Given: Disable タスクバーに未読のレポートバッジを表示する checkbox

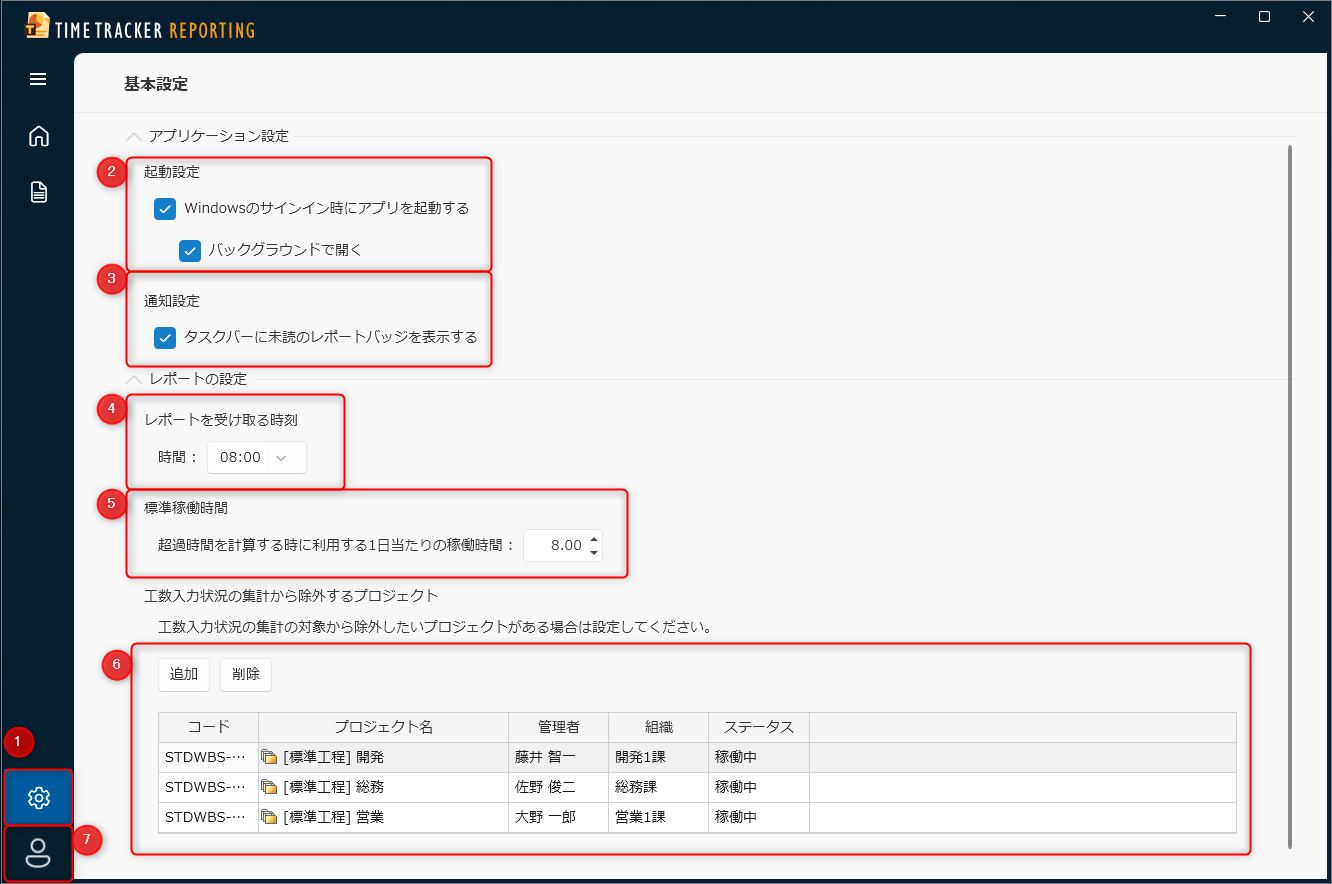Looking at the screenshot, I should [x=165, y=337].
